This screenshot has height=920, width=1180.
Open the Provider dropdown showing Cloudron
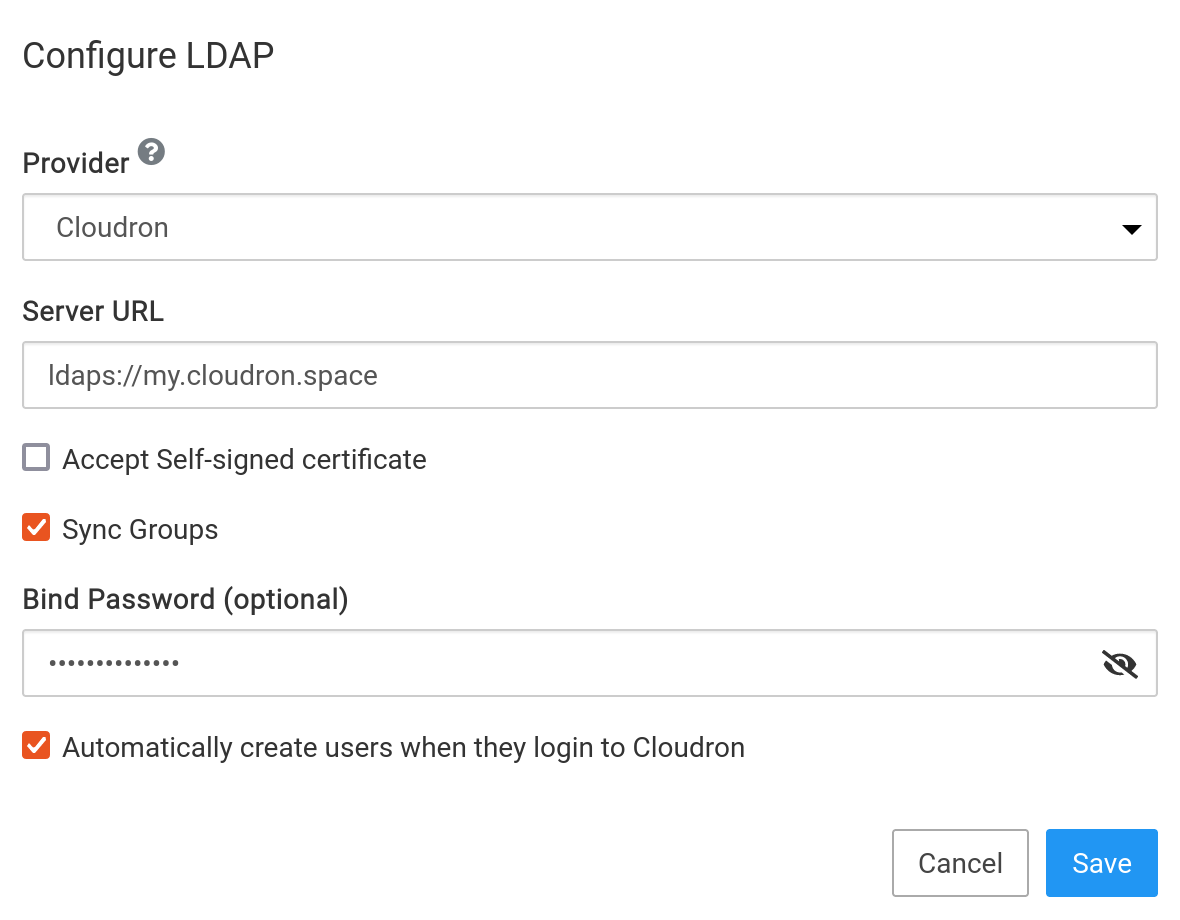tap(589, 228)
